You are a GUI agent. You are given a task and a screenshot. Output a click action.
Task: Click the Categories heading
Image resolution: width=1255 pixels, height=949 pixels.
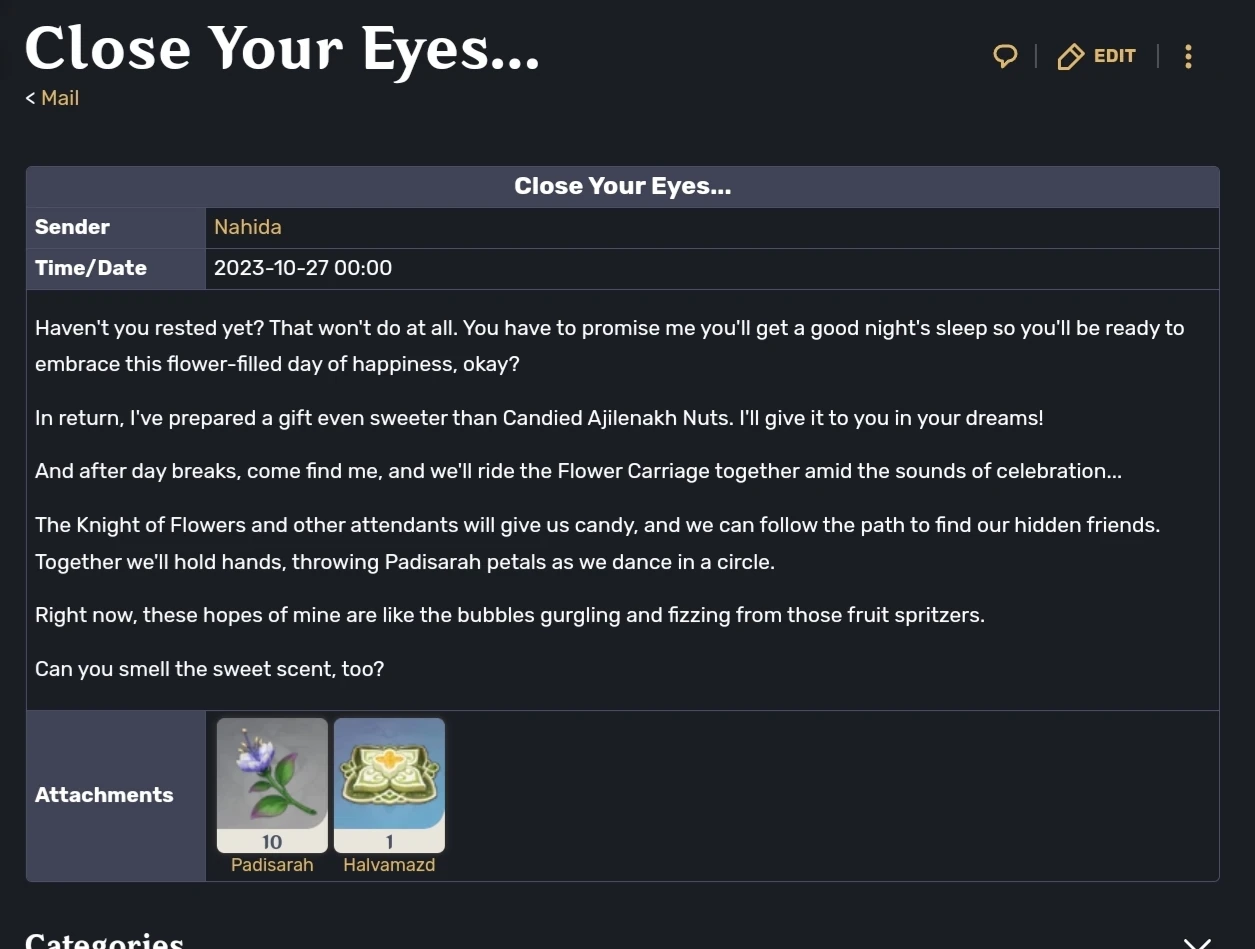coord(103,938)
